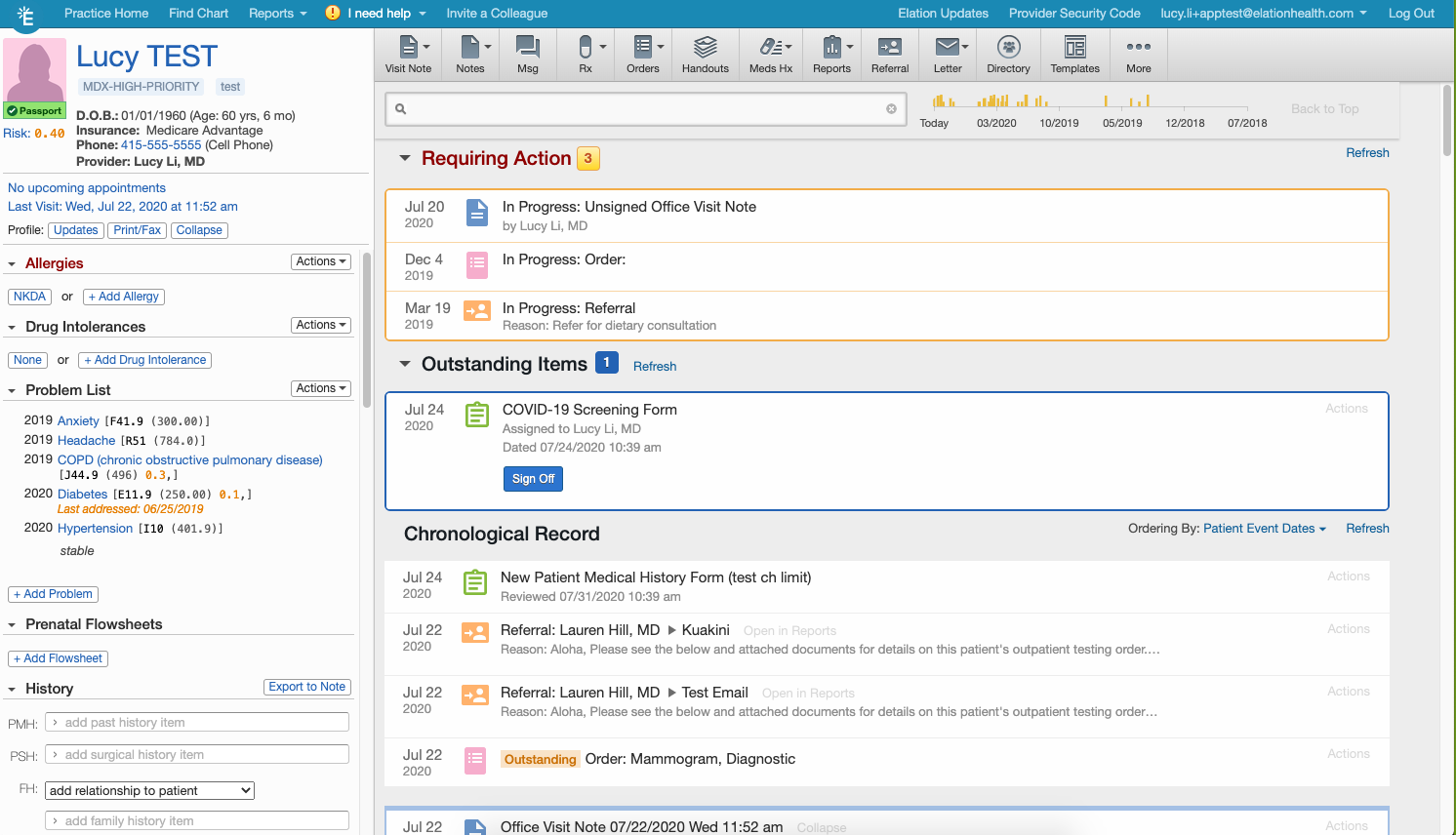This screenshot has height=835, width=1456.
Task: Open the Msg message tool
Action: tap(528, 55)
